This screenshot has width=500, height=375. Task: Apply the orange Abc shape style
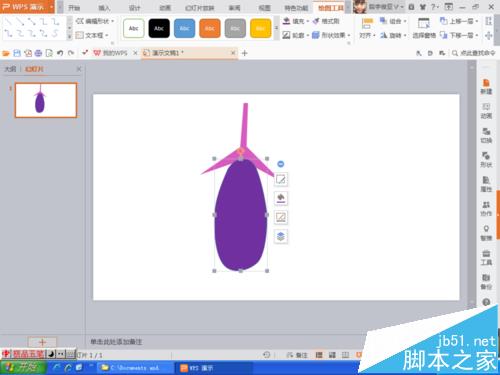[x=210, y=28]
